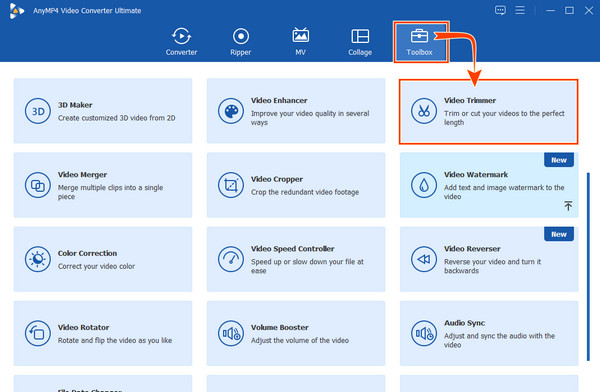Click 'Improve your video quality' description text

click(x=310, y=118)
